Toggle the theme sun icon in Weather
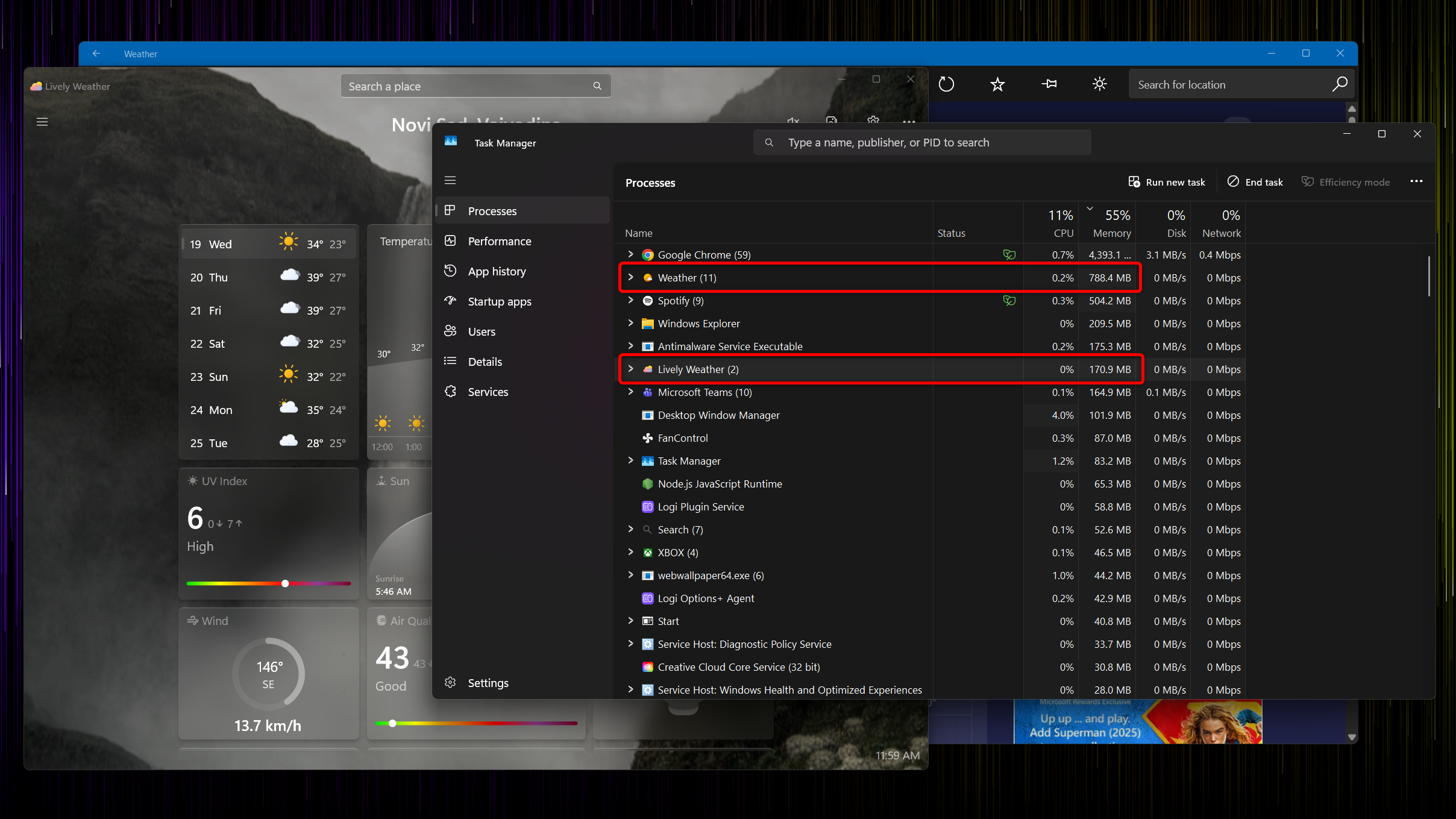The width and height of the screenshot is (1456, 819). pyautogui.click(x=1099, y=84)
